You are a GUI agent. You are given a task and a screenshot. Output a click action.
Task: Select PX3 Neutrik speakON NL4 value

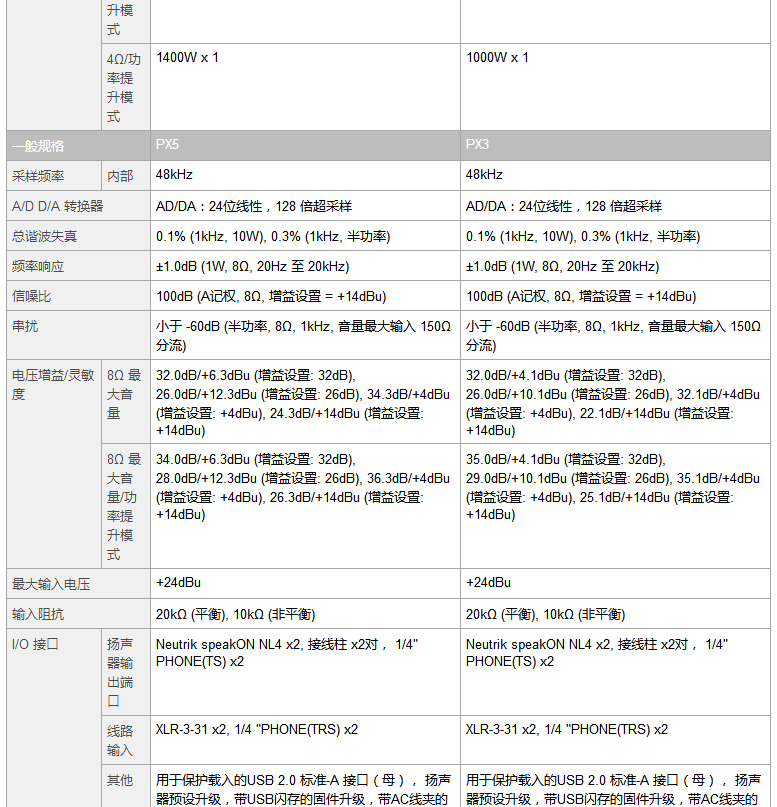615,672
